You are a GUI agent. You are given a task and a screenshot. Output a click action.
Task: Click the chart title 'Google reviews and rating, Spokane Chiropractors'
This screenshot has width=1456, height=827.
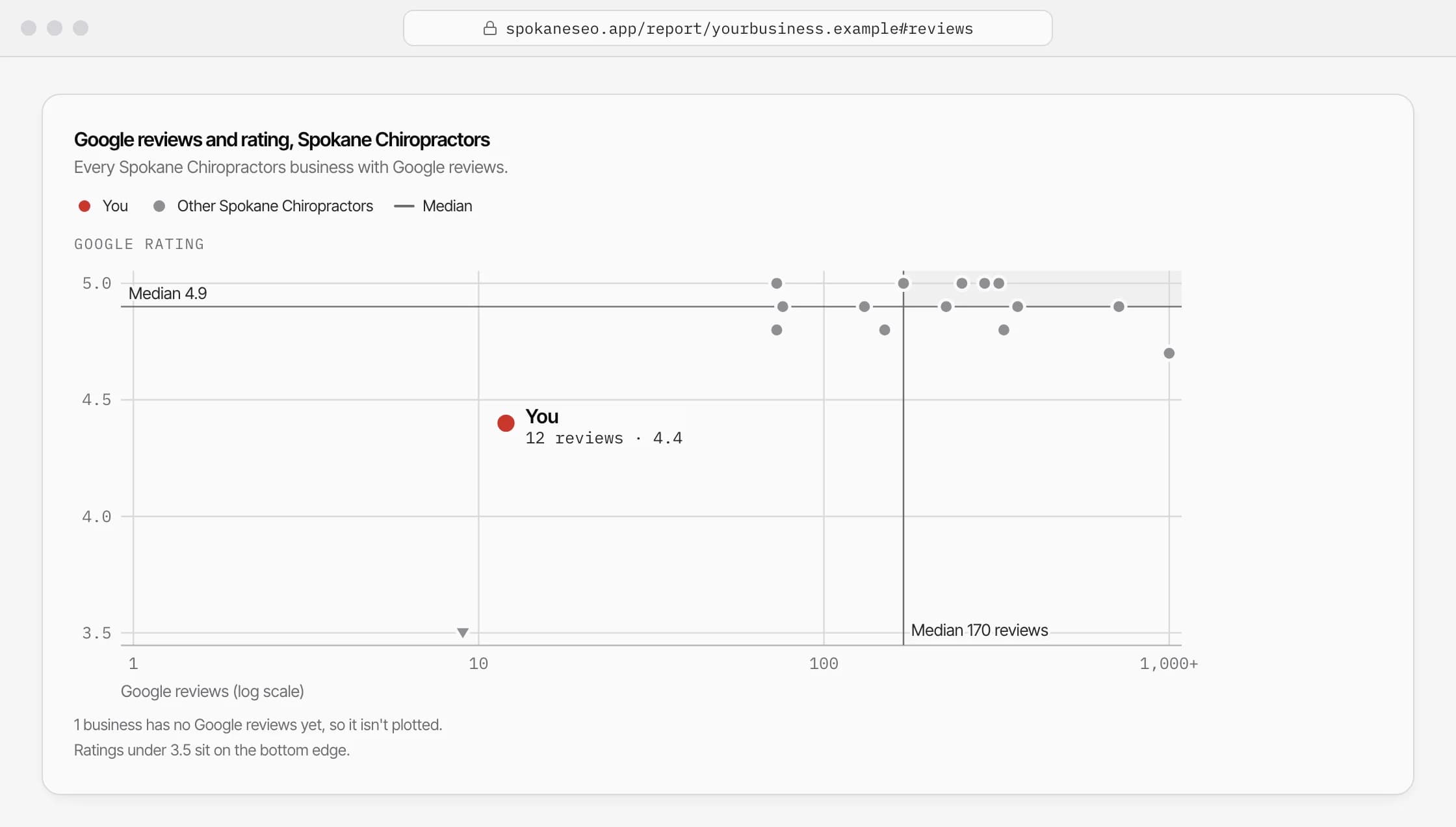pos(281,140)
